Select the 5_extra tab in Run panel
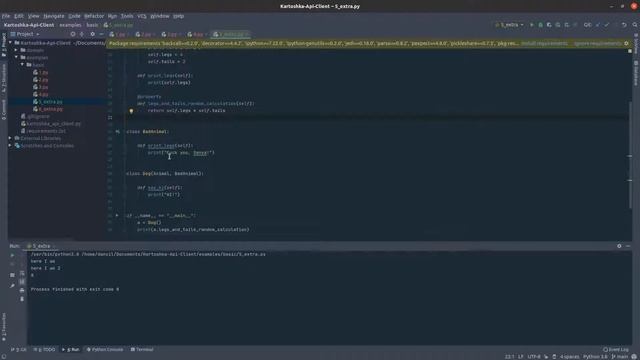This screenshot has width=640, height=360. point(41,246)
